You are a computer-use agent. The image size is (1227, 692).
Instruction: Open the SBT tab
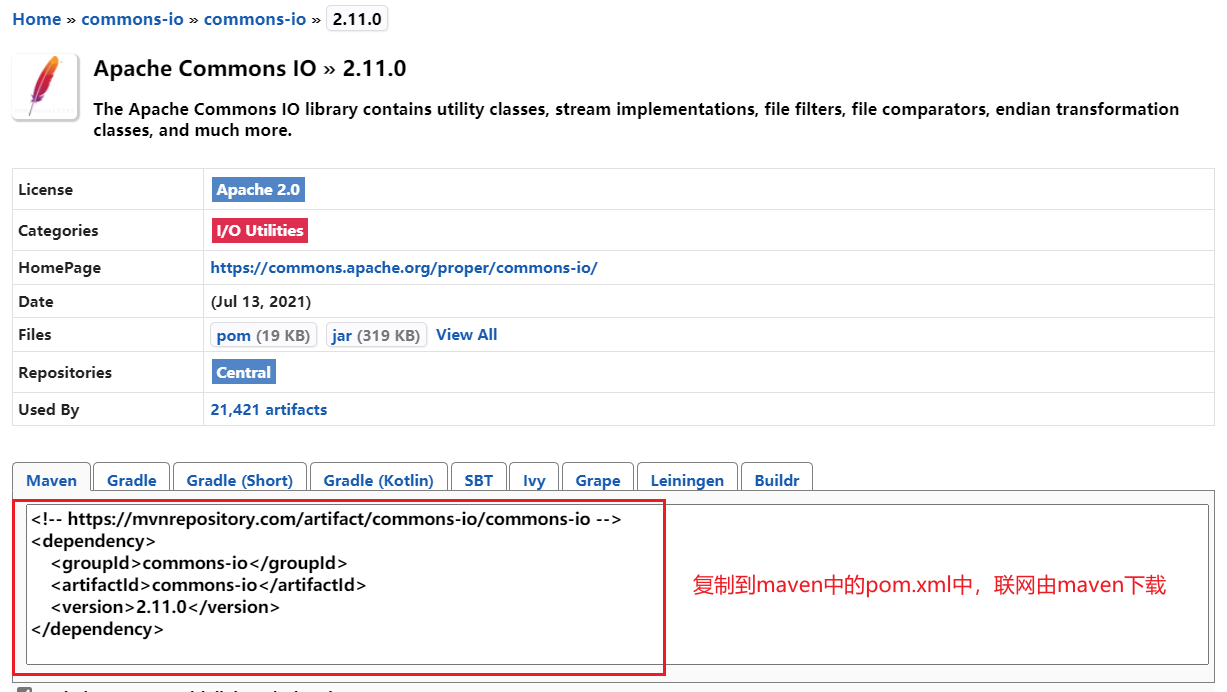478,480
